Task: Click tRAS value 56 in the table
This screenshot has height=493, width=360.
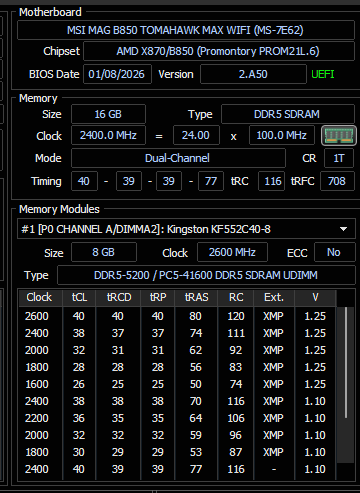Action: [196, 367]
